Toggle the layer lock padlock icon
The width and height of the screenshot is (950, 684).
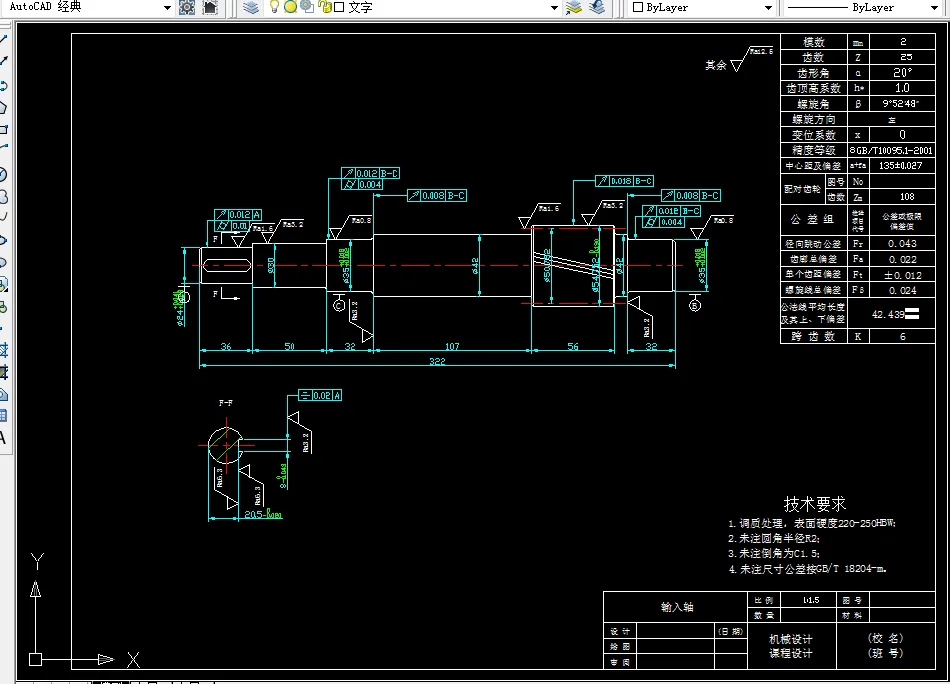pos(325,7)
